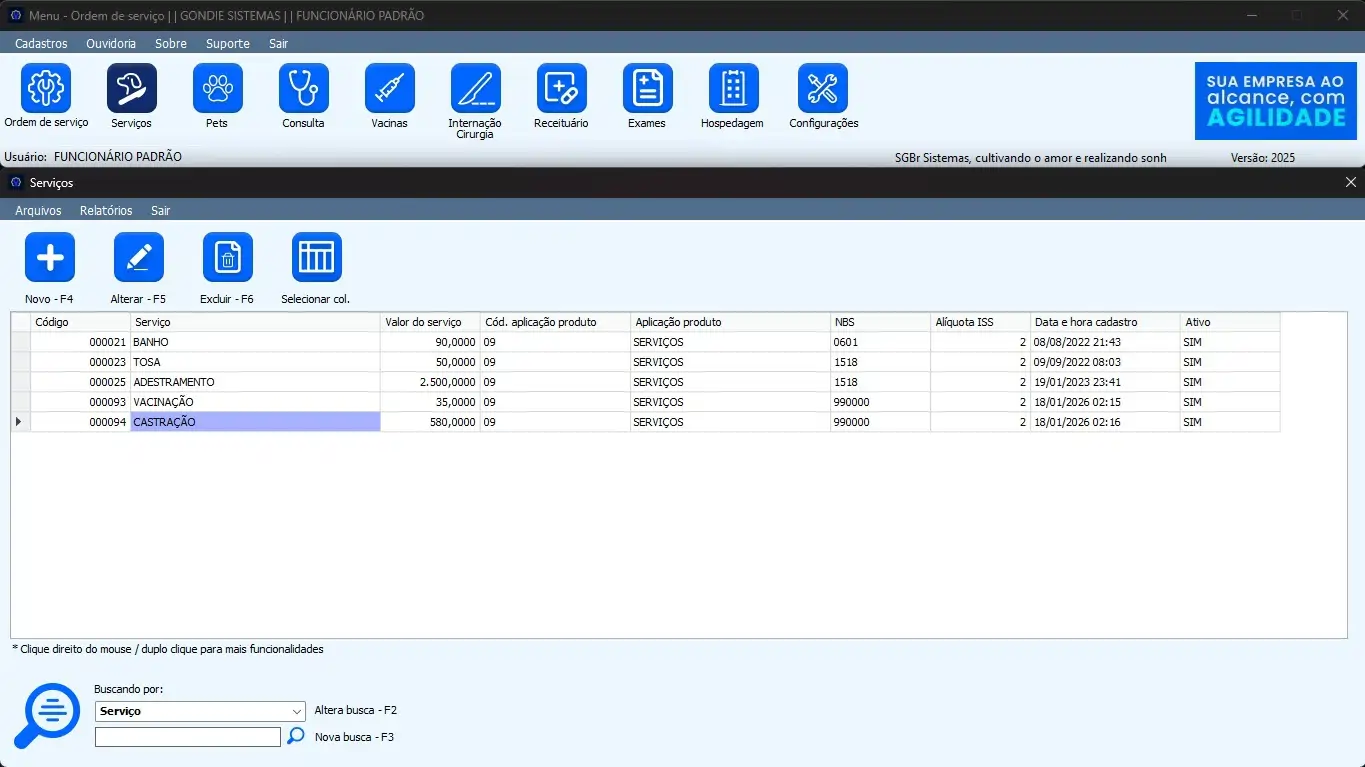Click the Pets paw icon
The width and height of the screenshot is (1365, 767).
(x=217, y=88)
